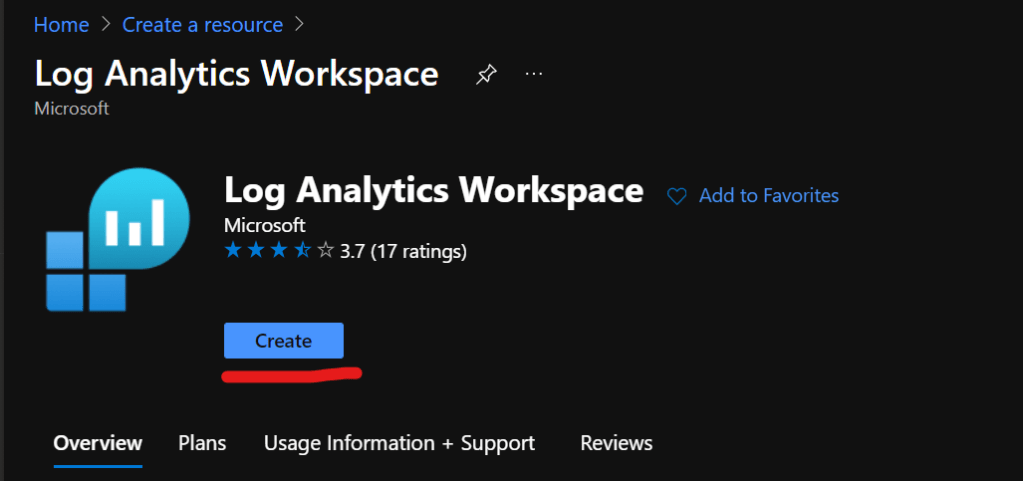Pin Log Analytics Workspace to dashboard
1023x481 pixels.
(485, 75)
